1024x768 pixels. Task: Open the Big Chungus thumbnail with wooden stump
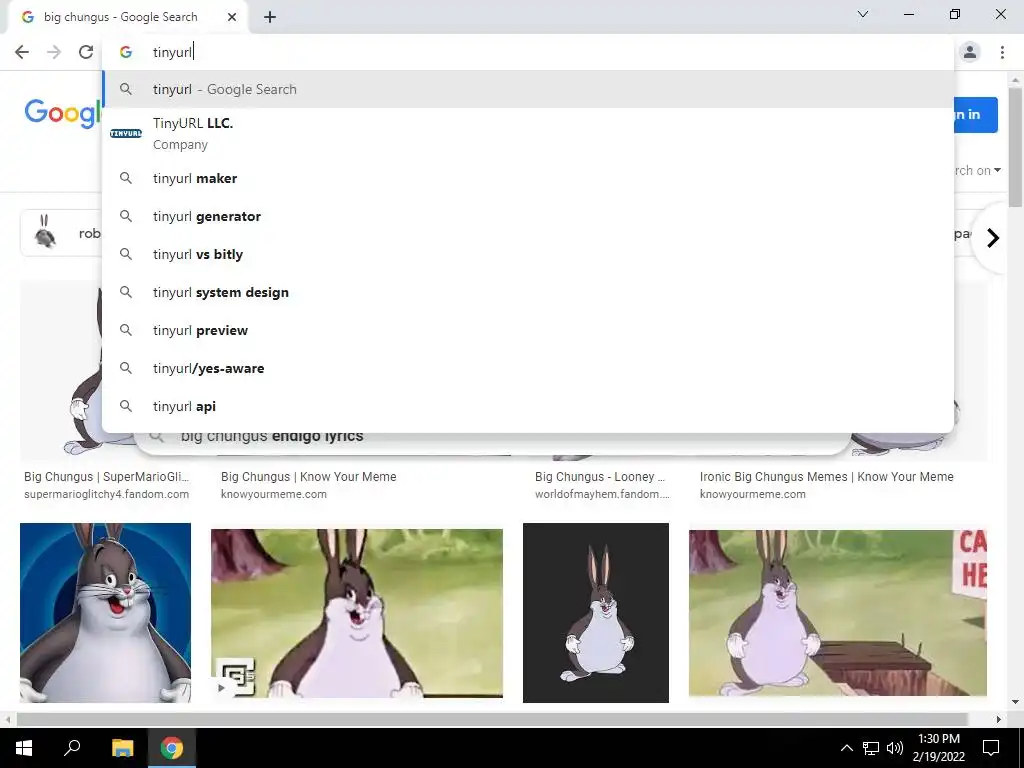(x=838, y=613)
